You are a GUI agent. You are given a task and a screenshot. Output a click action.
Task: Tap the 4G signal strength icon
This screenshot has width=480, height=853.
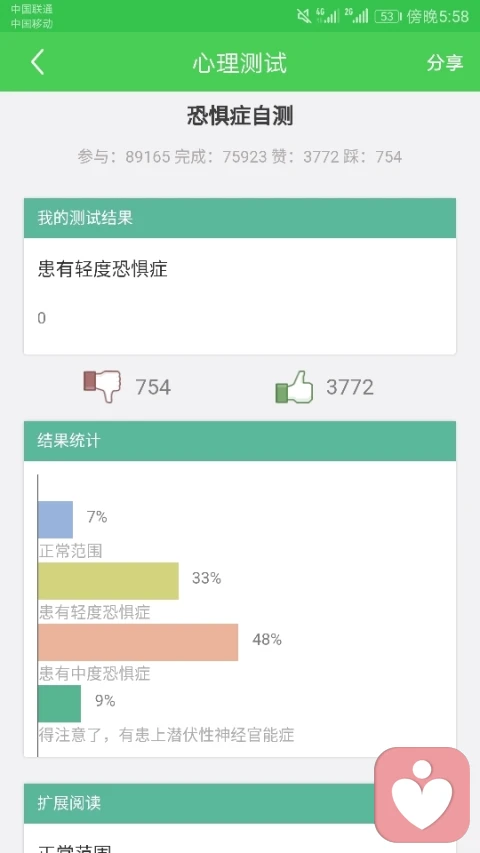[x=327, y=16]
